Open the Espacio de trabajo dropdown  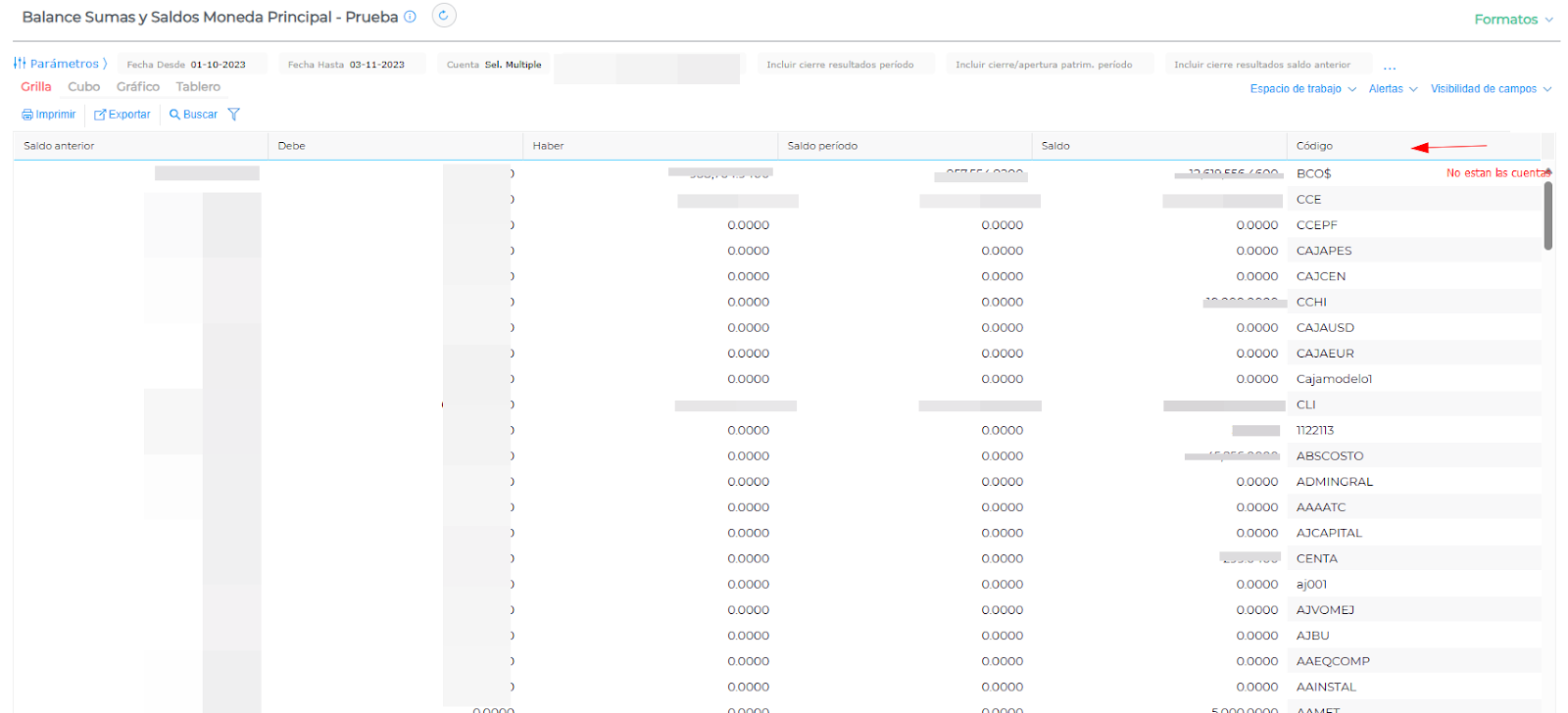click(1302, 89)
